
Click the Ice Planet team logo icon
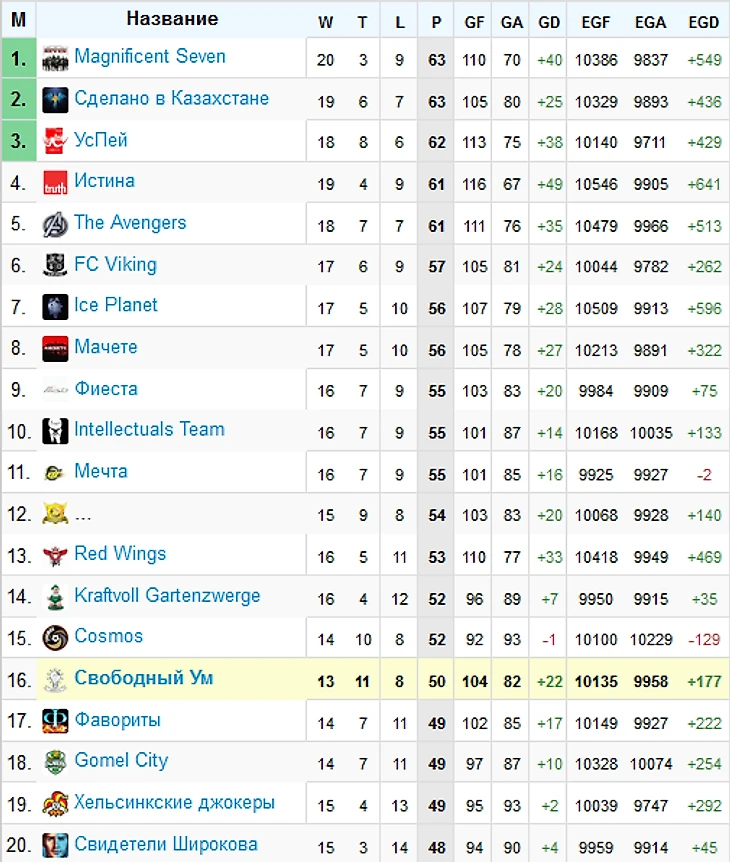[55, 307]
